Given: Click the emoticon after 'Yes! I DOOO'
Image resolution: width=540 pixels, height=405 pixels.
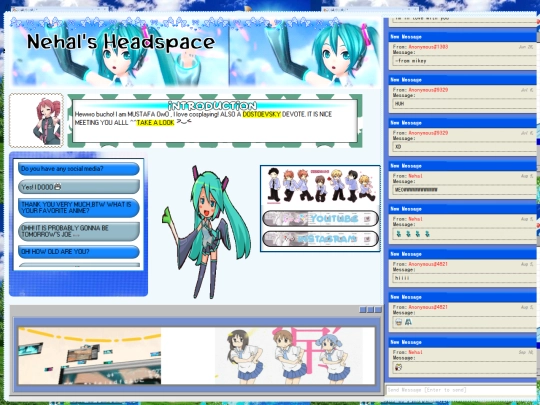Looking at the screenshot, I should point(58,187).
